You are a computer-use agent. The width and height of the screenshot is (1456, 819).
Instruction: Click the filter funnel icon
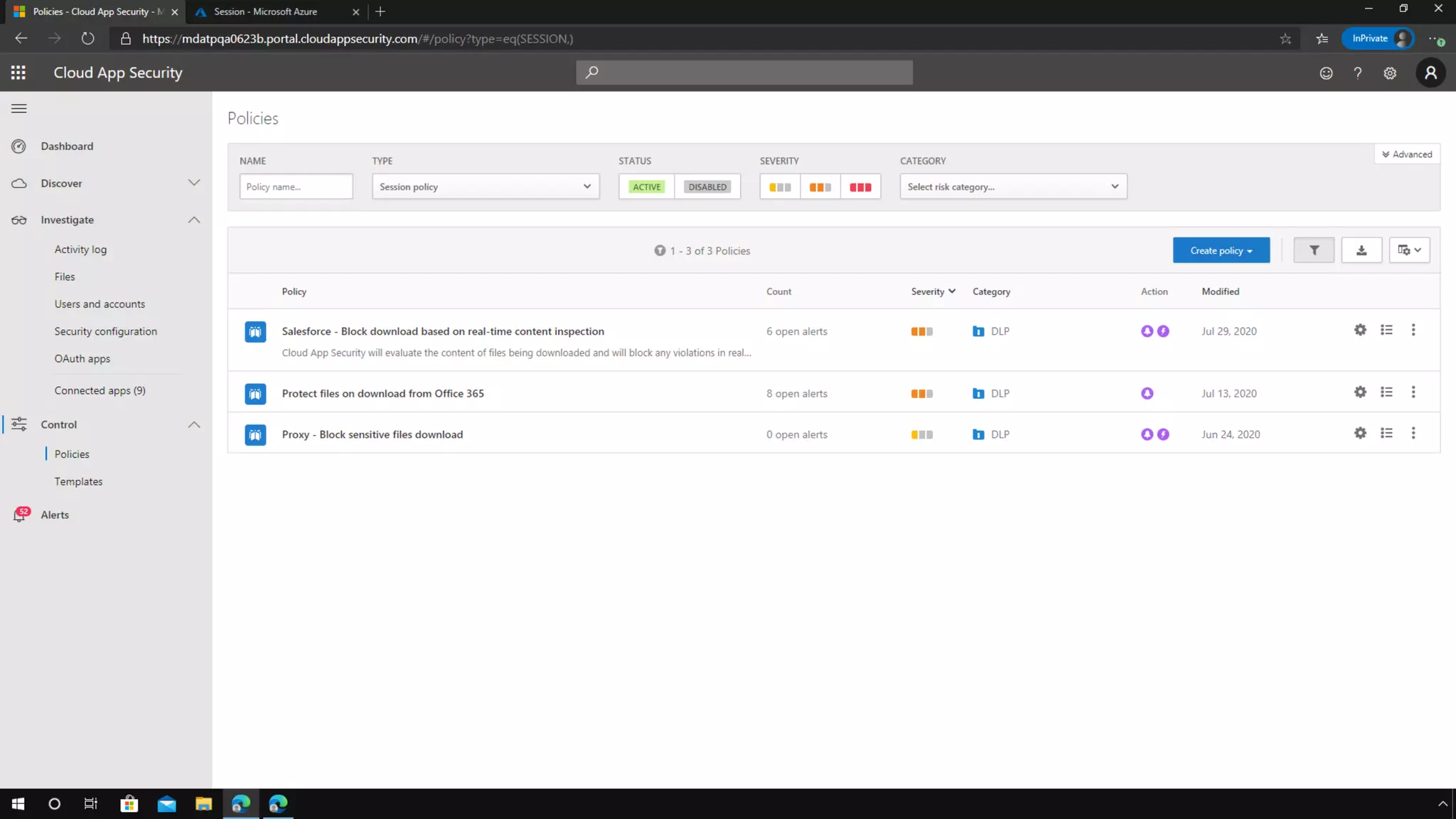[1314, 250]
